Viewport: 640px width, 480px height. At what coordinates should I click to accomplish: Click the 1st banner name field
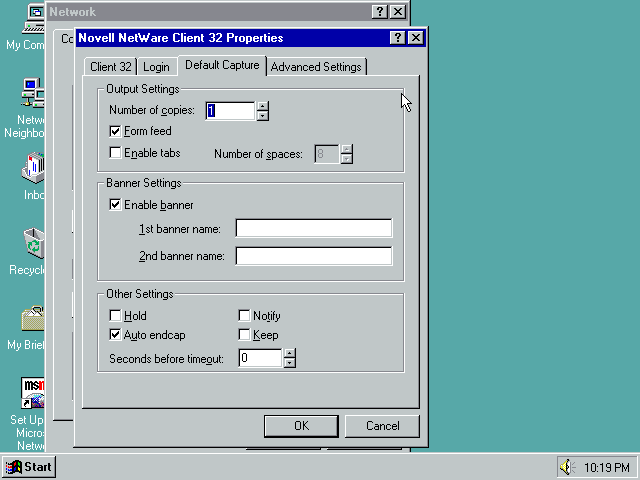pyautogui.click(x=314, y=228)
